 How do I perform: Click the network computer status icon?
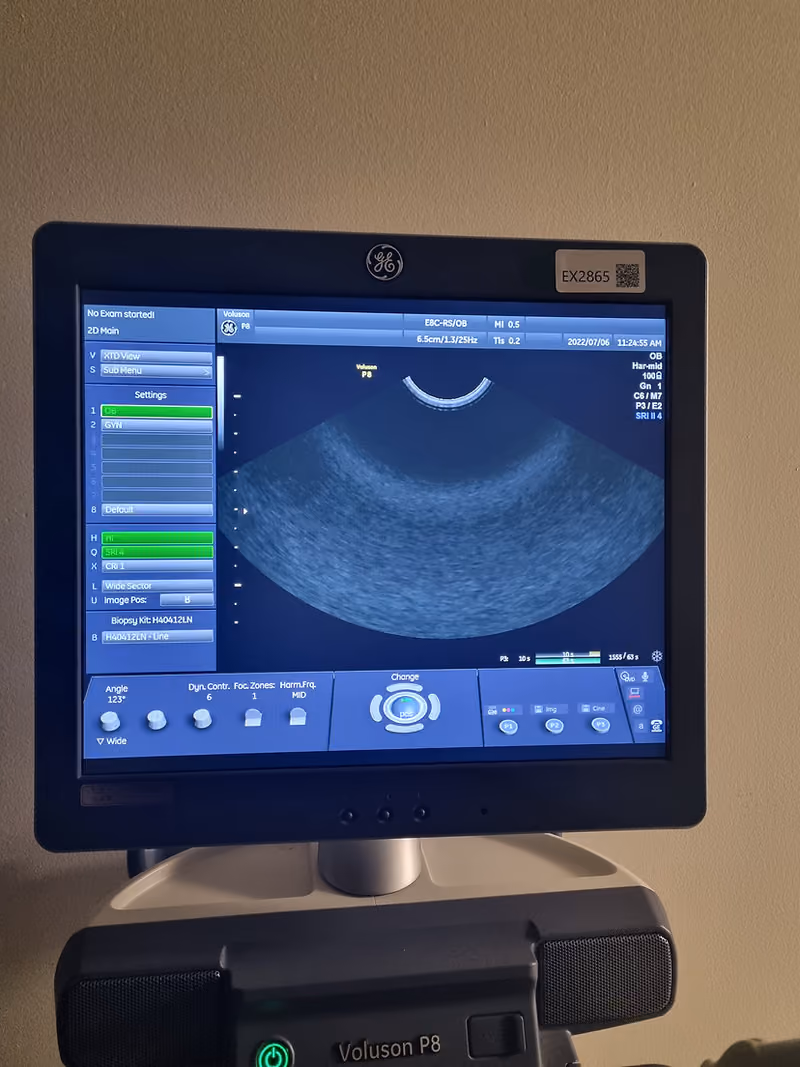click(x=635, y=693)
